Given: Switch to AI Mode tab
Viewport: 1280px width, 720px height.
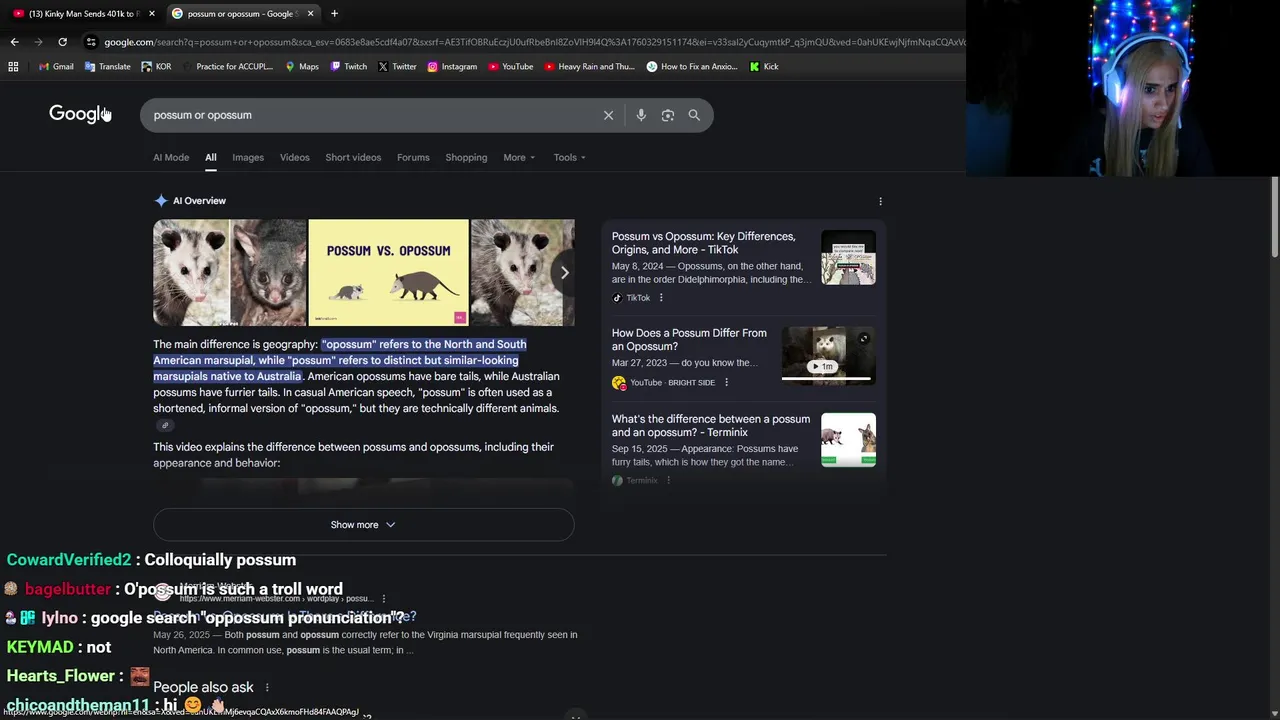Looking at the screenshot, I should [x=171, y=157].
